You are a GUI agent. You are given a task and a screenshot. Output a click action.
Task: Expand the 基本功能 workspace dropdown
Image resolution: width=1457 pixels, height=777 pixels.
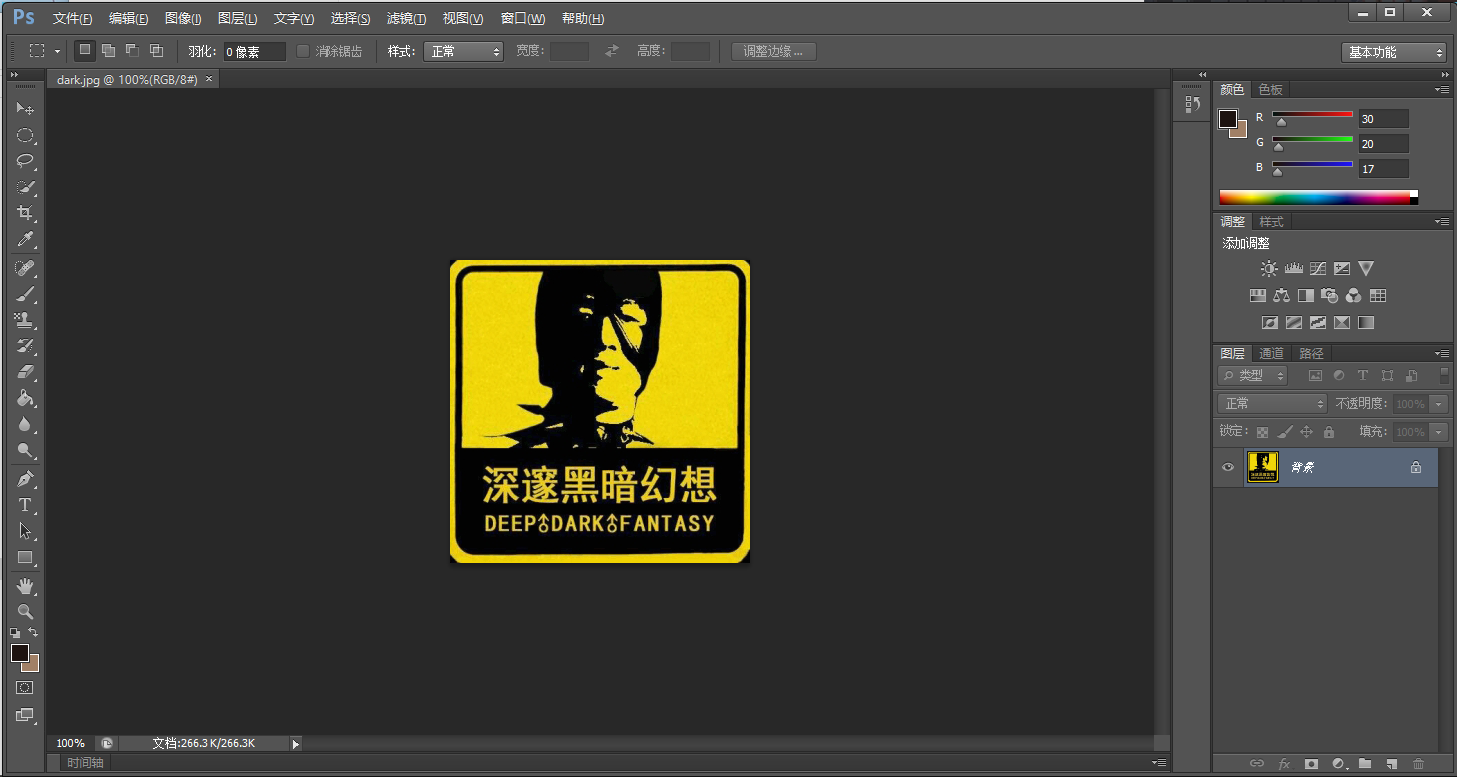(x=1393, y=52)
